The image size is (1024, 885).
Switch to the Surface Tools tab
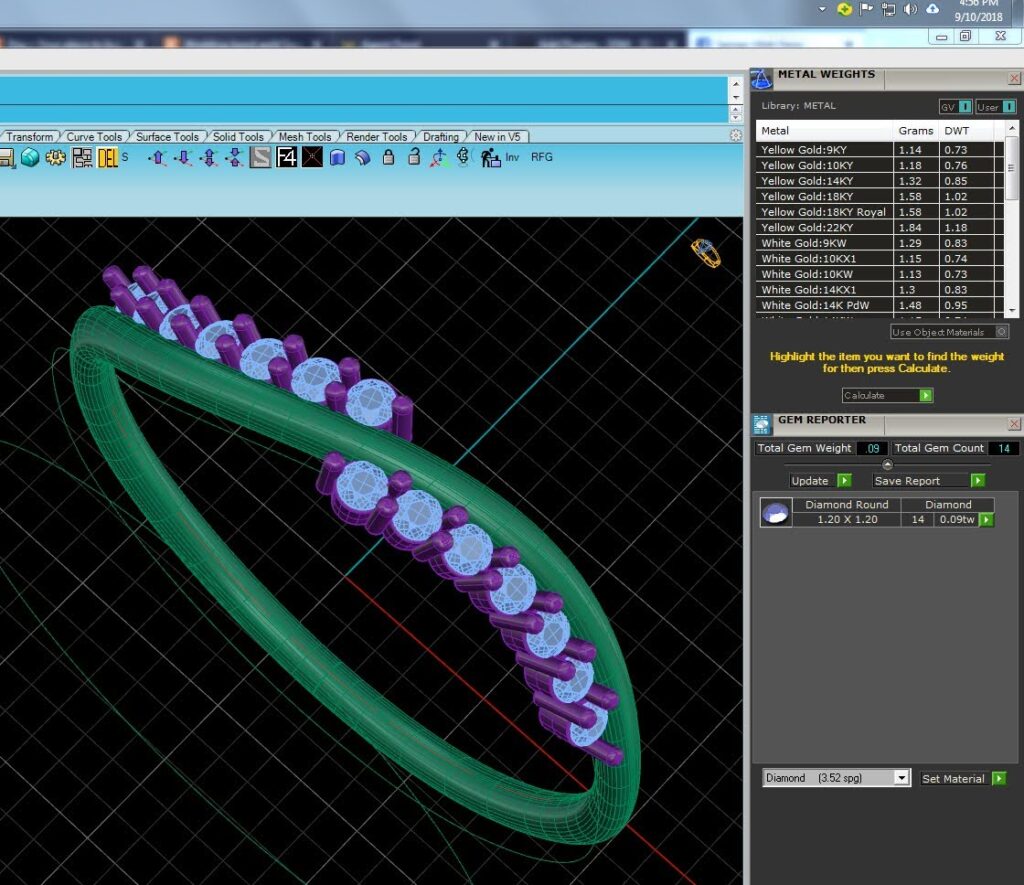[167, 137]
